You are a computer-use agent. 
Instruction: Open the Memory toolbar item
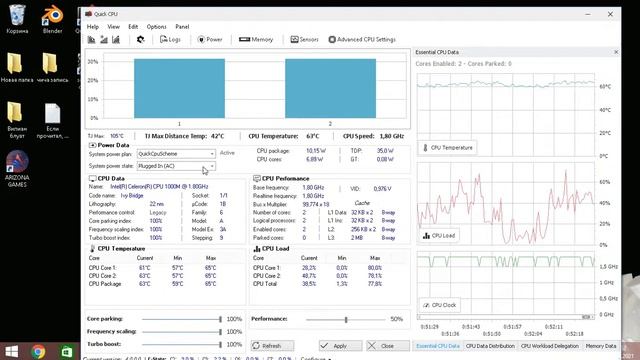(256, 40)
